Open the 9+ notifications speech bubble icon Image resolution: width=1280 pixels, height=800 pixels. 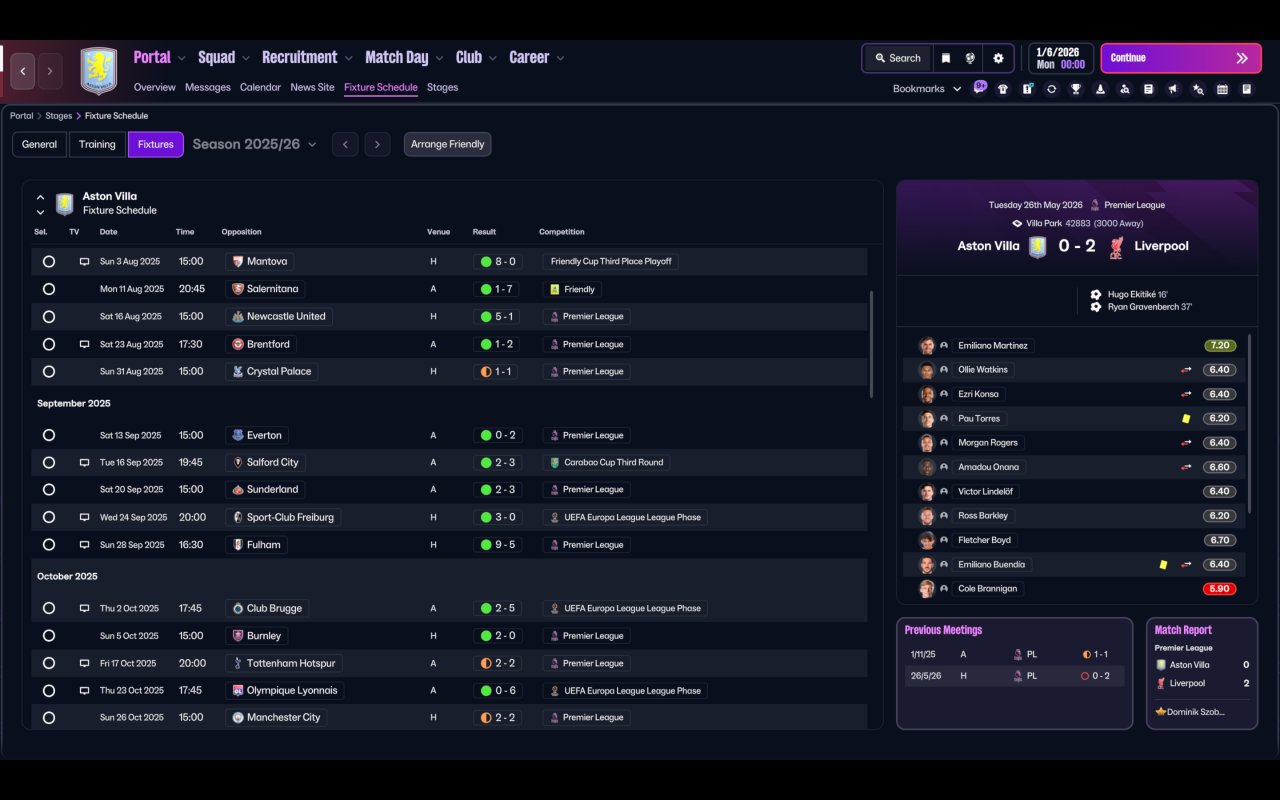(x=980, y=87)
